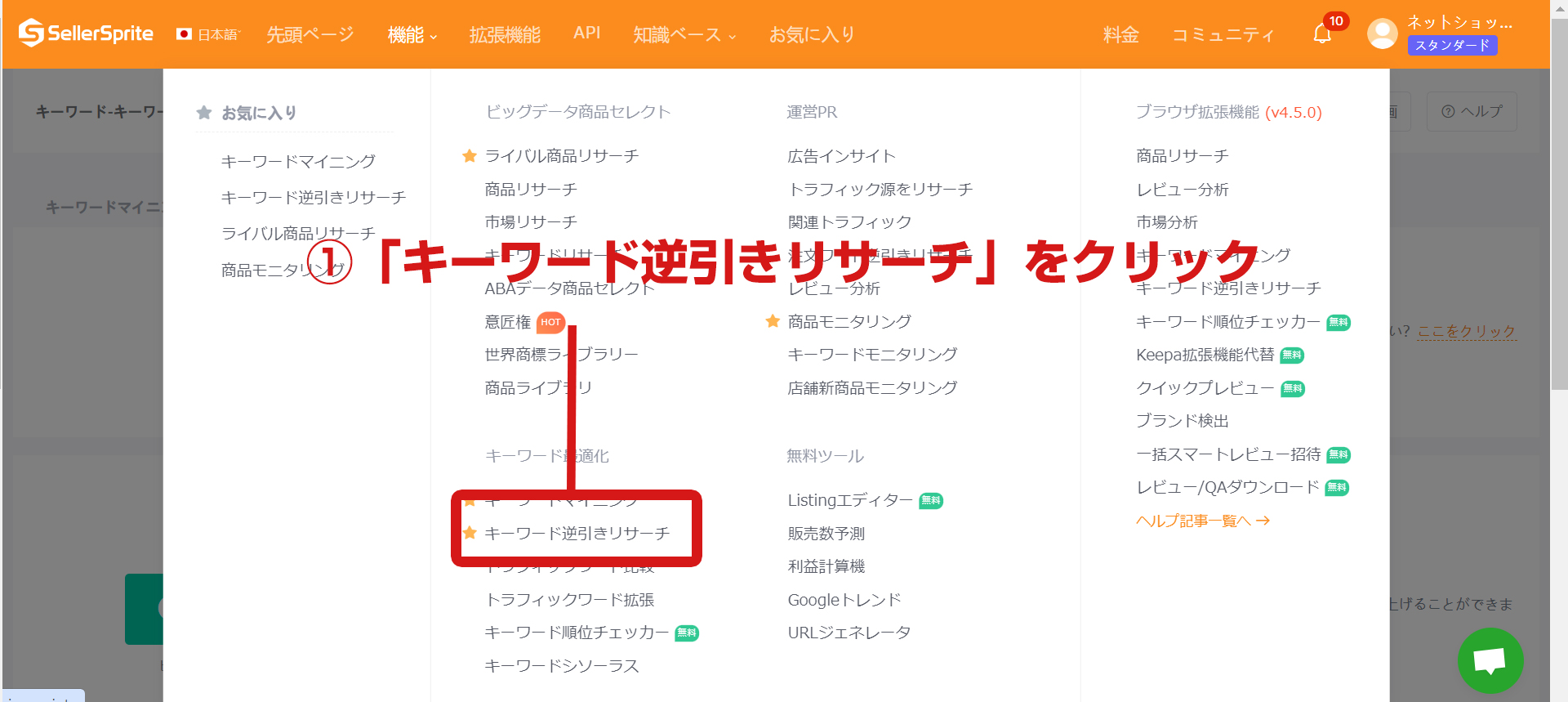
Task: Open キーワードシソーラス
Action: [x=562, y=666]
